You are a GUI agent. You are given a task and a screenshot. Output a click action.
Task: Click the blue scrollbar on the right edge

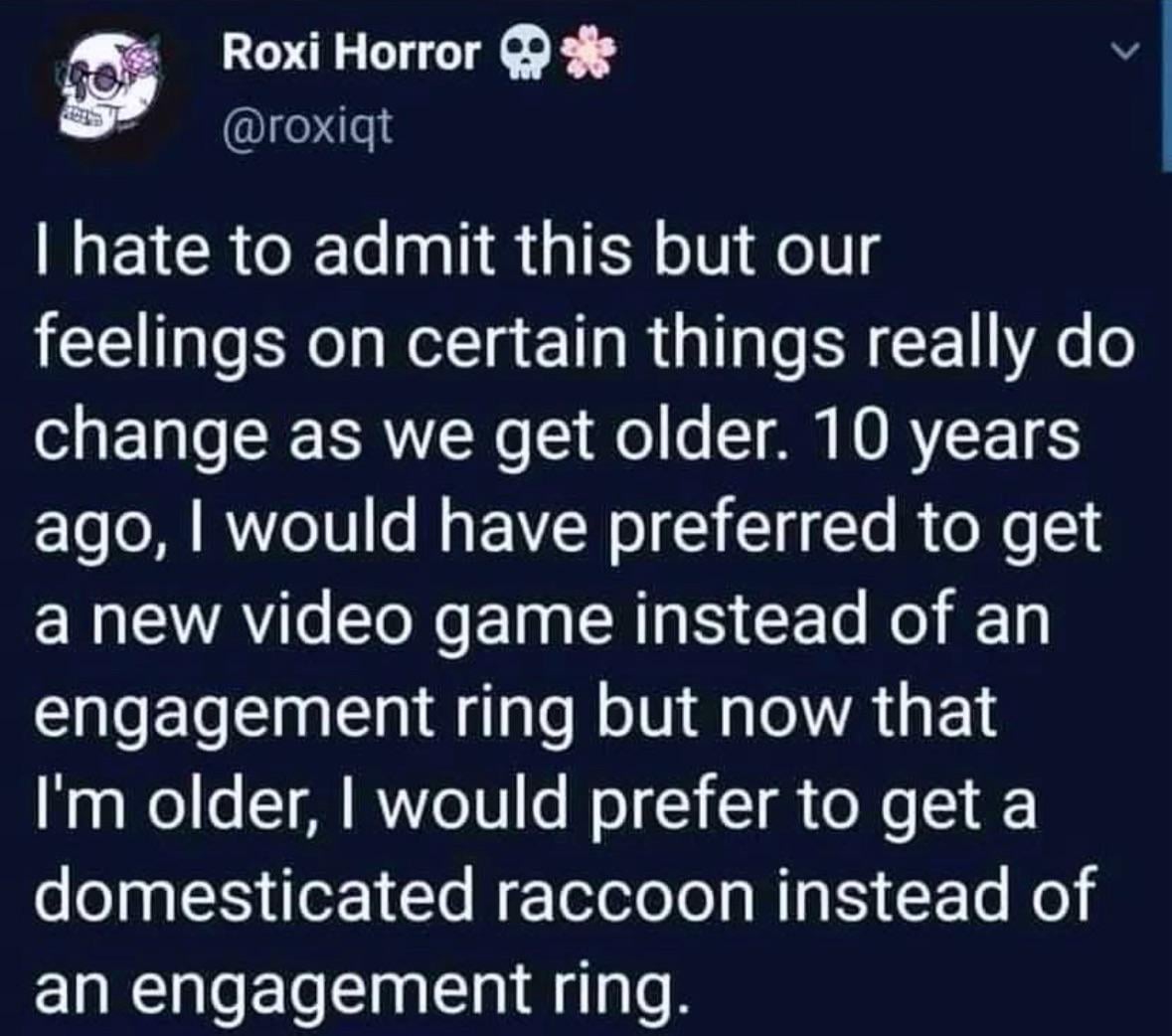click(x=1167, y=85)
